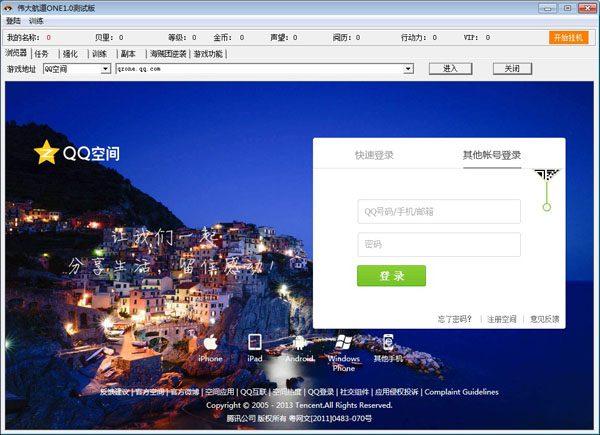Image resolution: width=600 pixels, height=435 pixels.
Task: Open the 应用侵权投诉 footer link
Action: 397,392
